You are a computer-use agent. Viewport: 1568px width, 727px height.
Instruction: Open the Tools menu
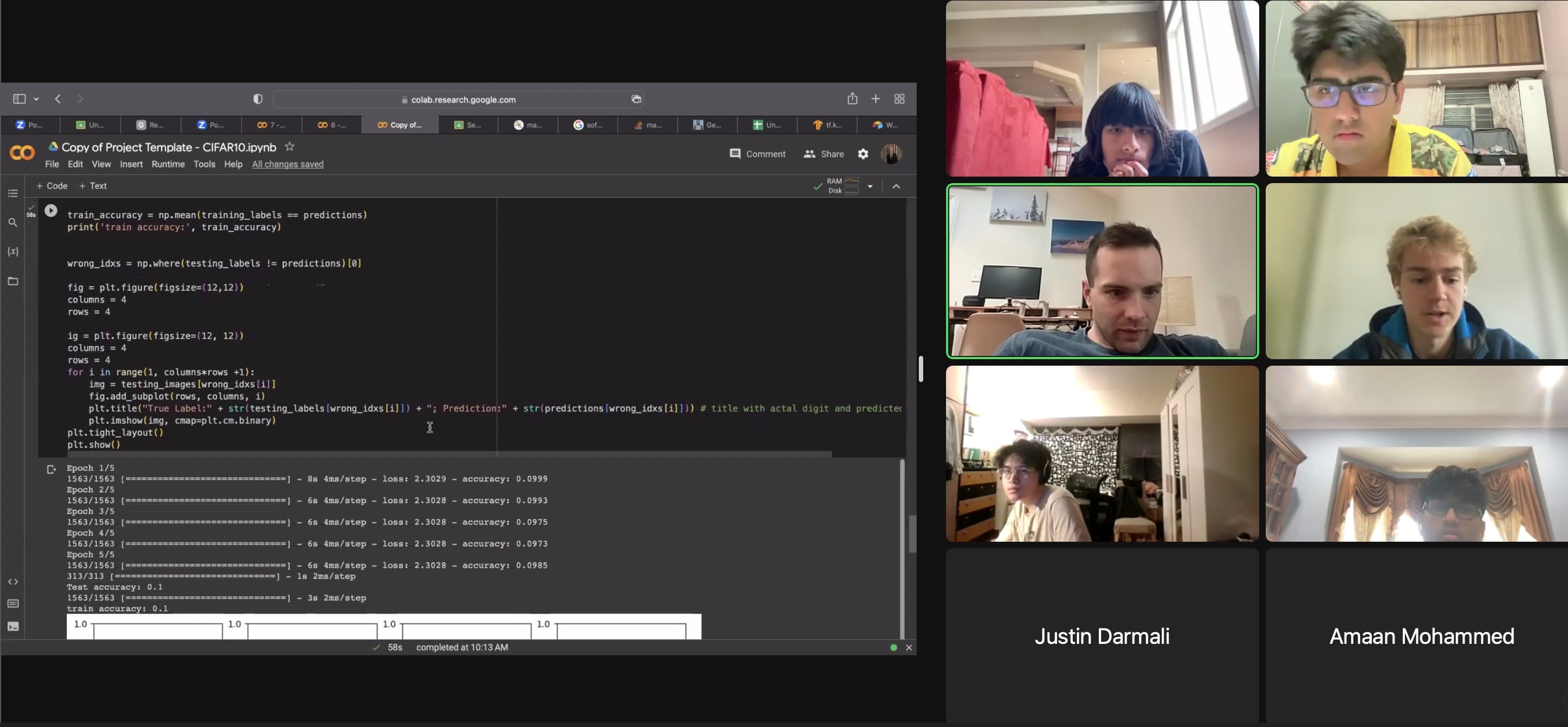tap(204, 164)
